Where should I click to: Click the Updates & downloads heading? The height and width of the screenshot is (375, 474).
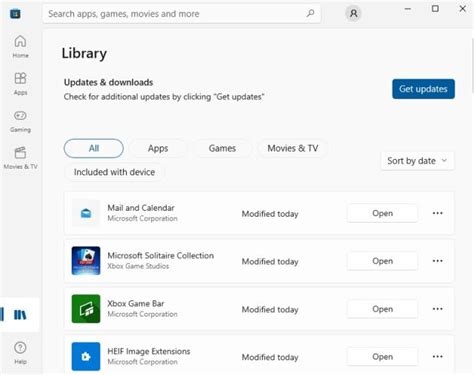click(108, 82)
